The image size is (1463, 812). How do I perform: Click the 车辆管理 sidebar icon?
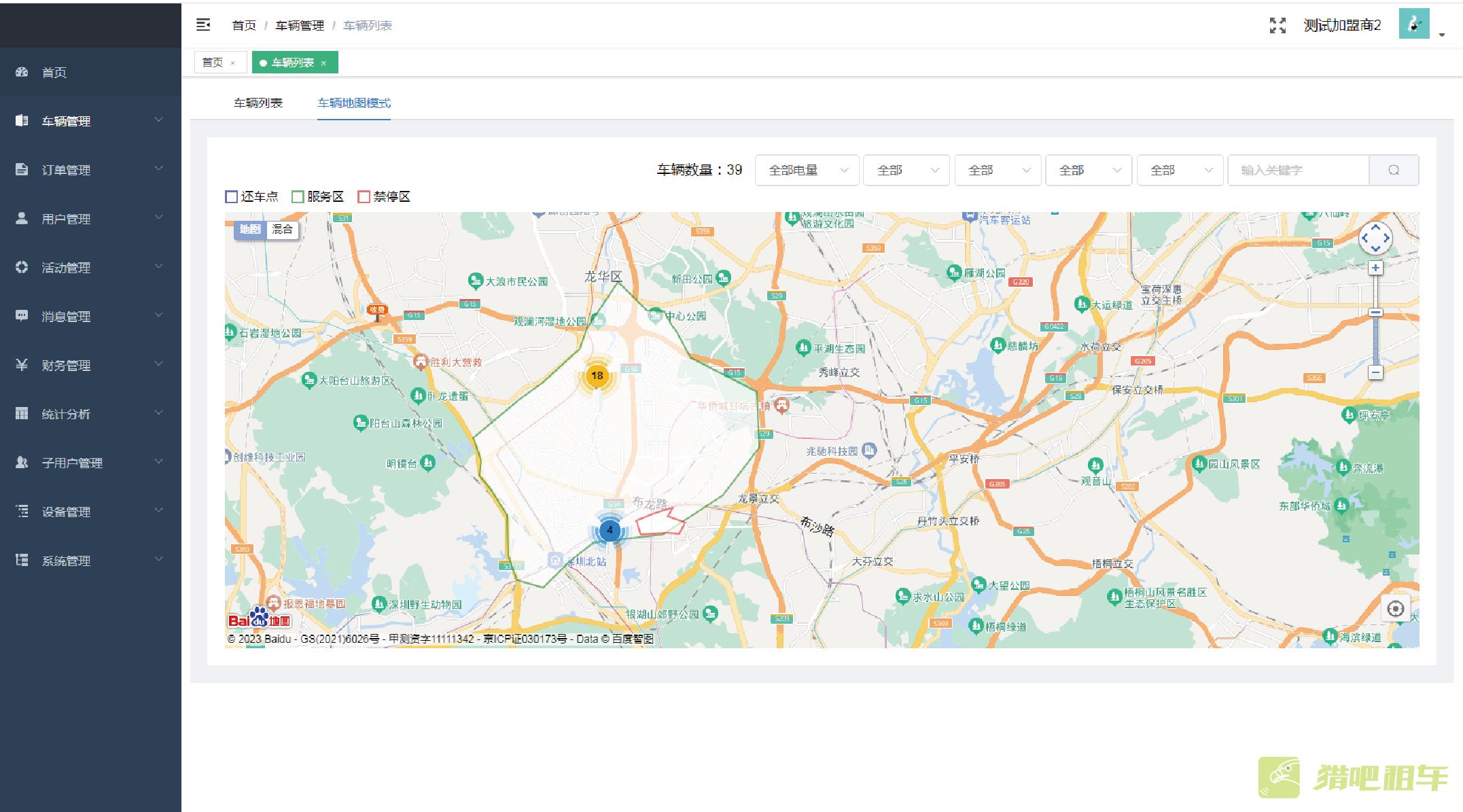[22, 121]
